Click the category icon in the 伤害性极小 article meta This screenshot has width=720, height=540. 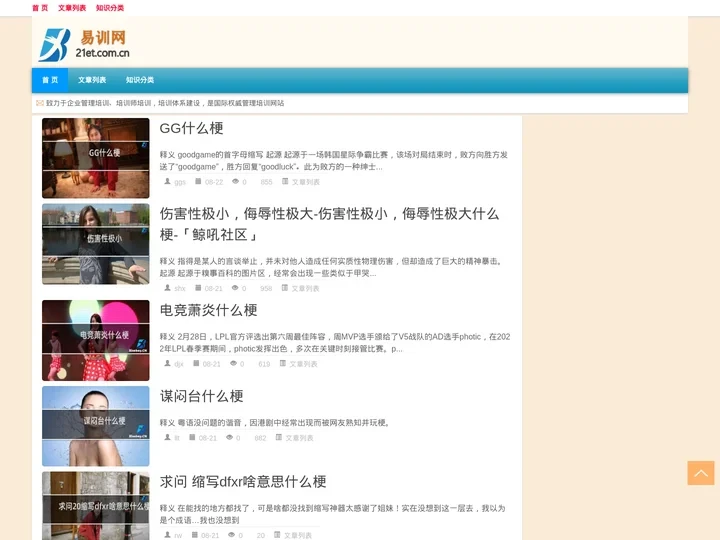(x=285, y=288)
